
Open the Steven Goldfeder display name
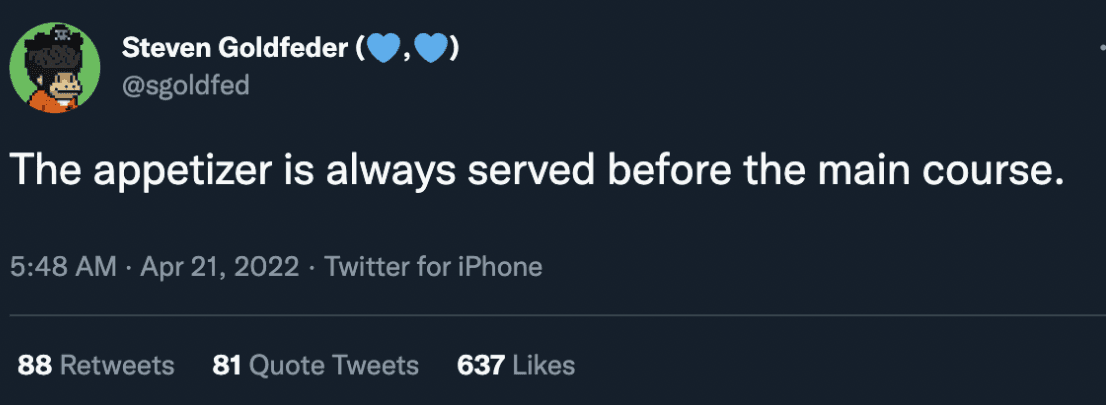tap(235, 47)
